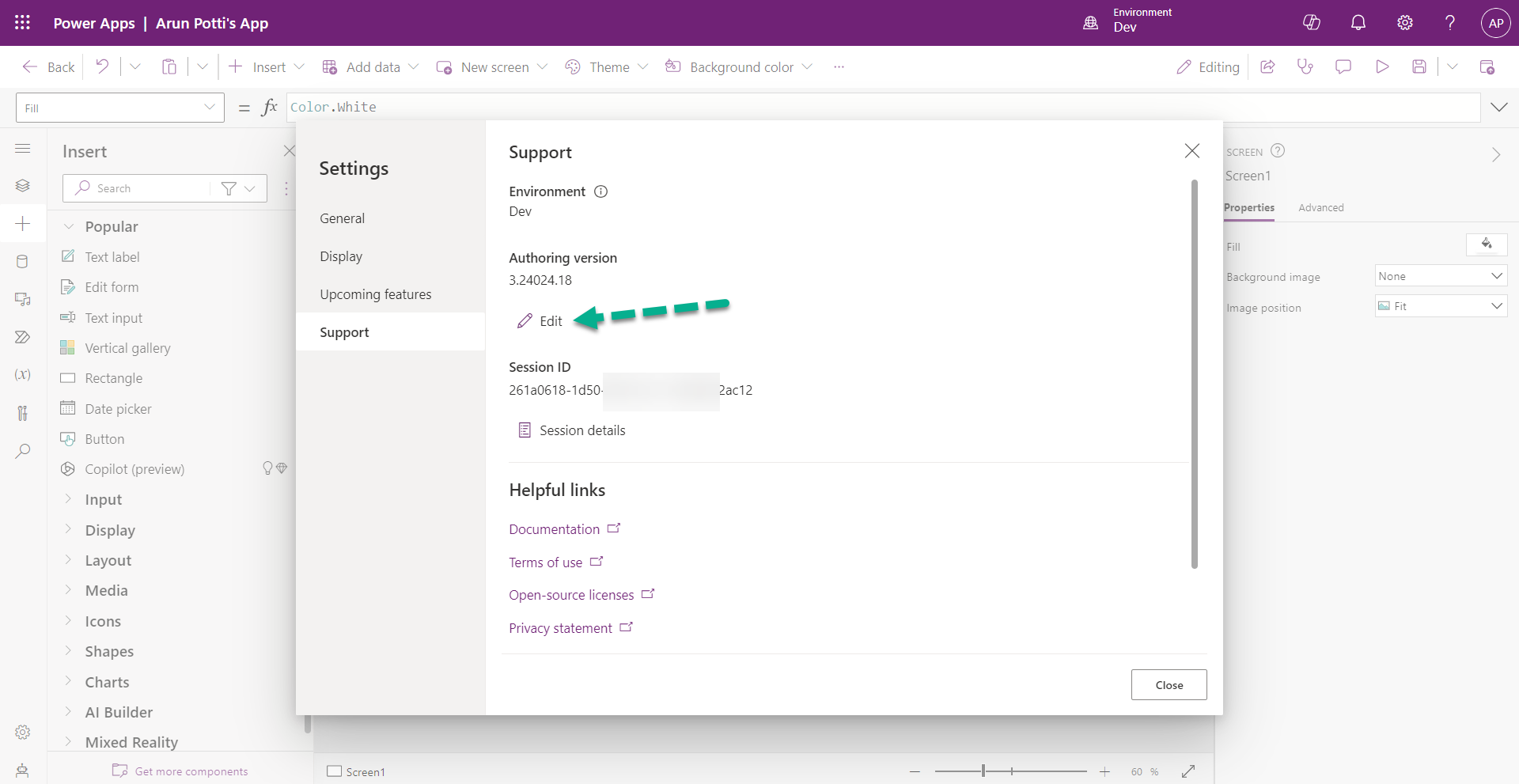The width and height of the screenshot is (1519, 784).
Task: Open the Power Automate panel
Action: (x=23, y=336)
